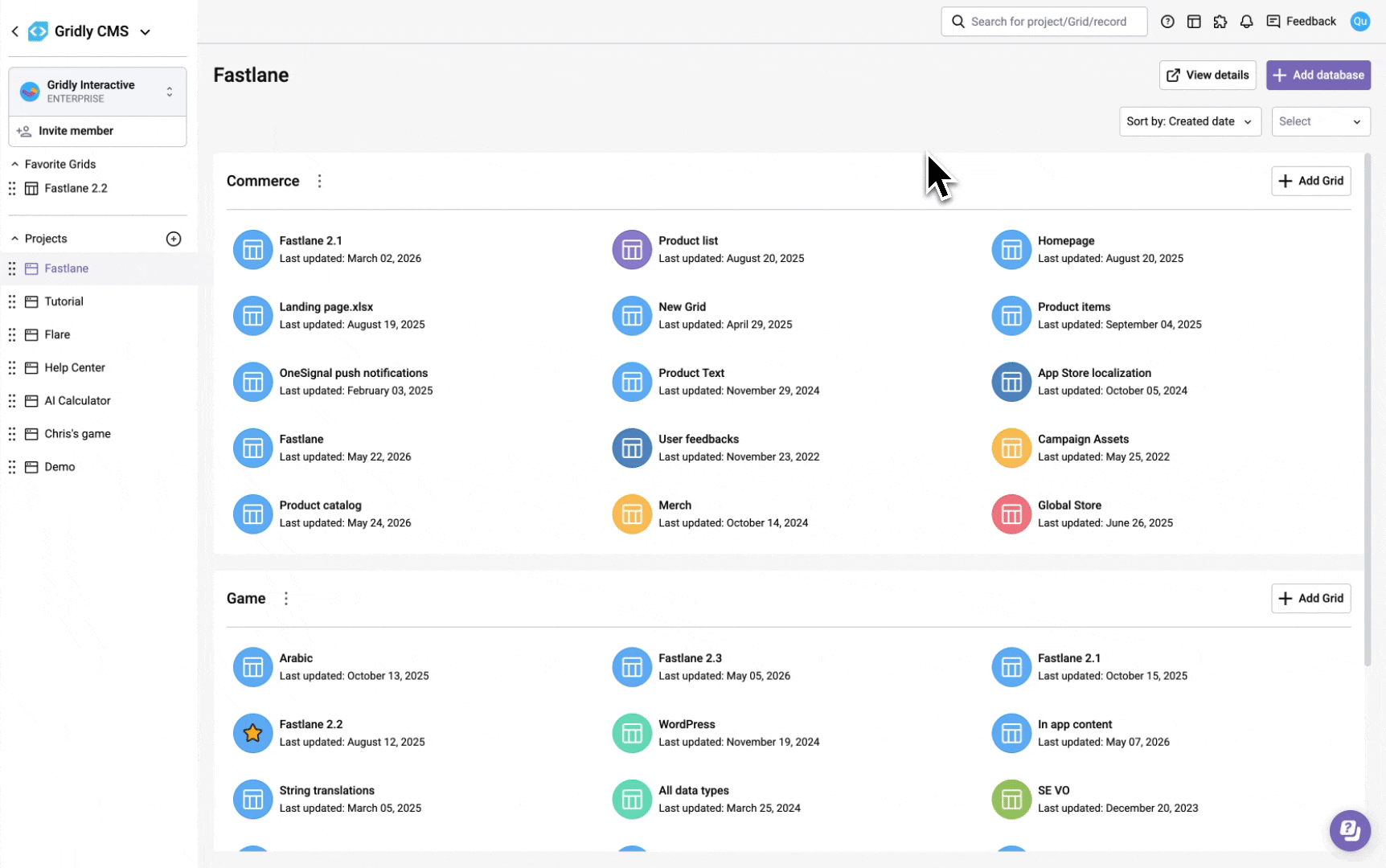Click Add Grid in Commerce section

[x=1310, y=181]
